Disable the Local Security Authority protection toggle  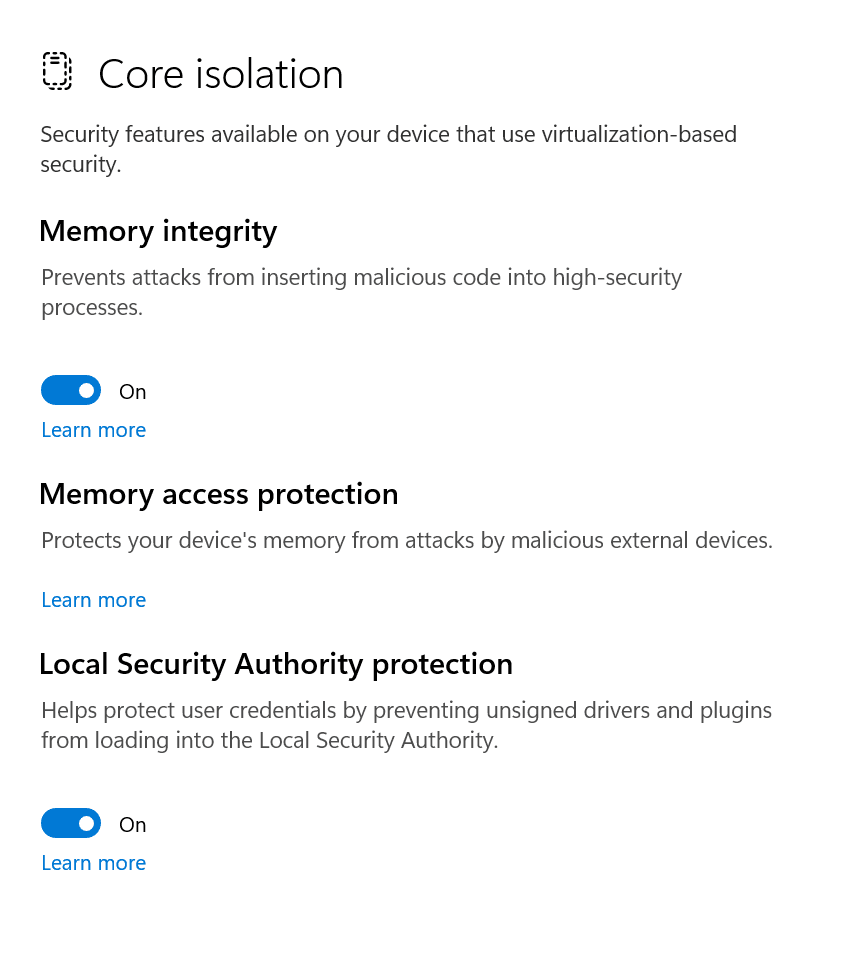point(71,823)
